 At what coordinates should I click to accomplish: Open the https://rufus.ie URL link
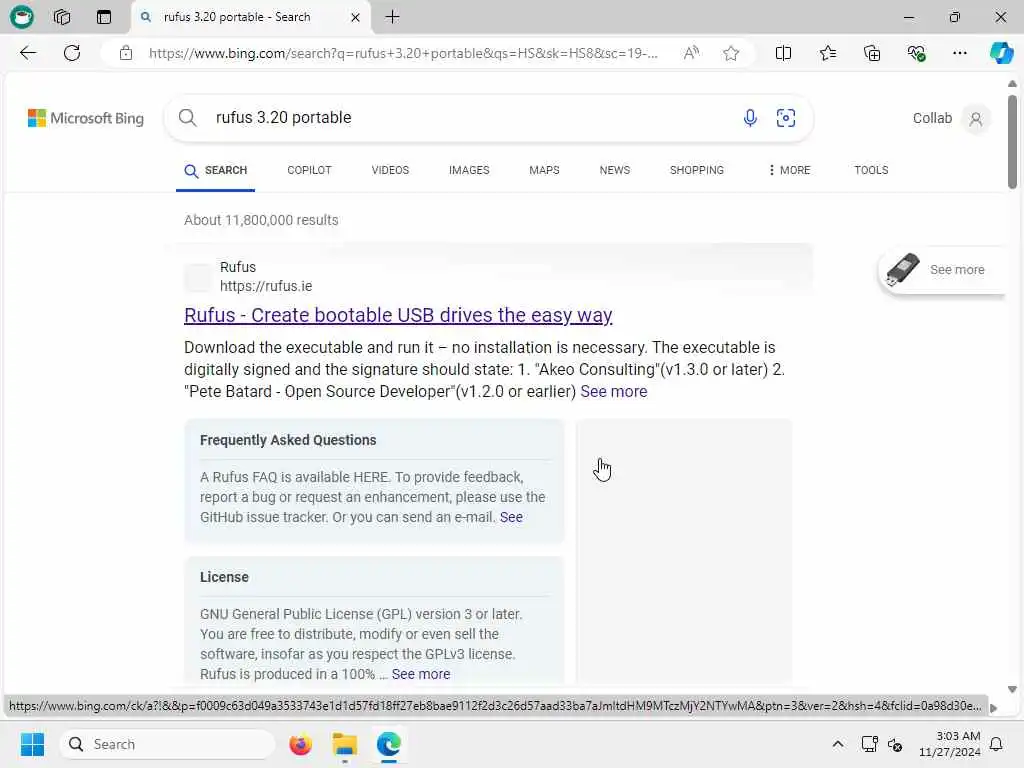[x=266, y=286]
